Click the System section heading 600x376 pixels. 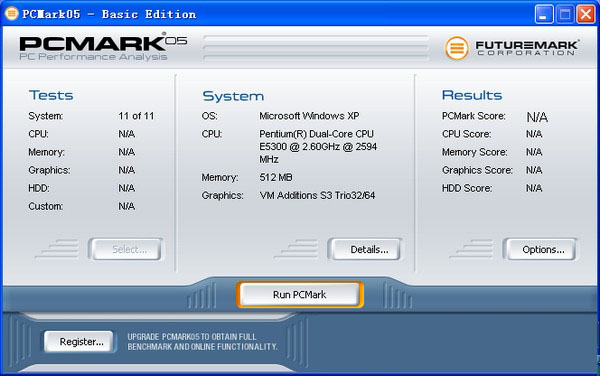233,96
